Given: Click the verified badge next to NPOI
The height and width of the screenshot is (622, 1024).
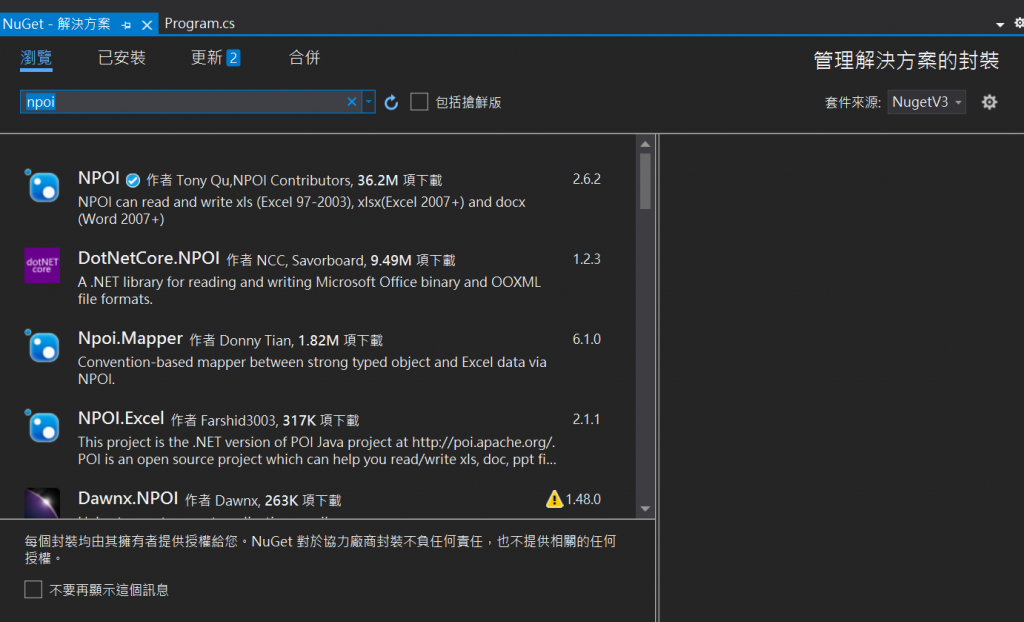Looking at the screenshot, I should click(133, 180).
